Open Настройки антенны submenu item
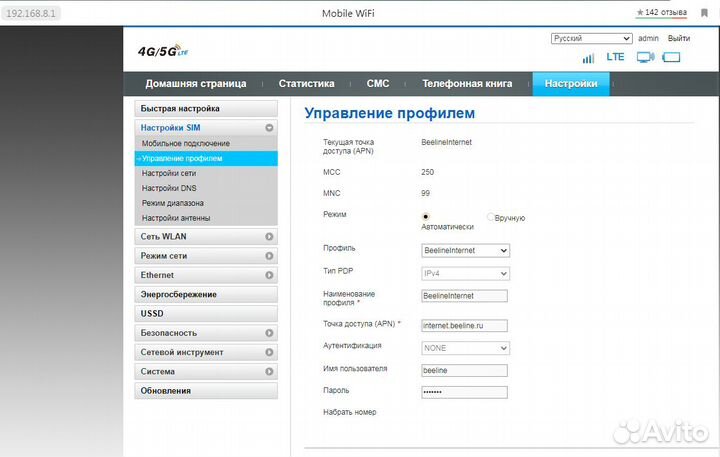Screen dimensions: 720x457 tap(206, 218)
